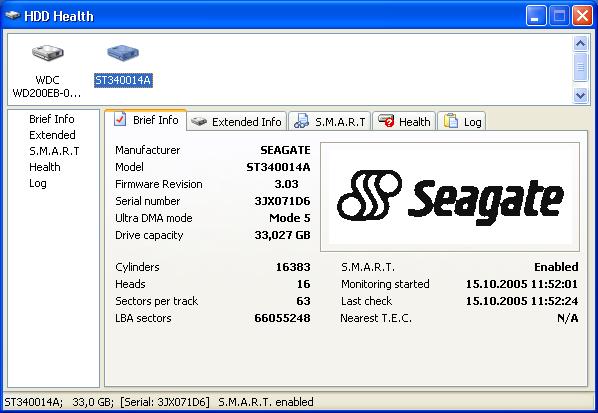Screen dimensions: 598x413
Task: Click the Extended Info tab drive icon
Action: click(x=199, y=122)
